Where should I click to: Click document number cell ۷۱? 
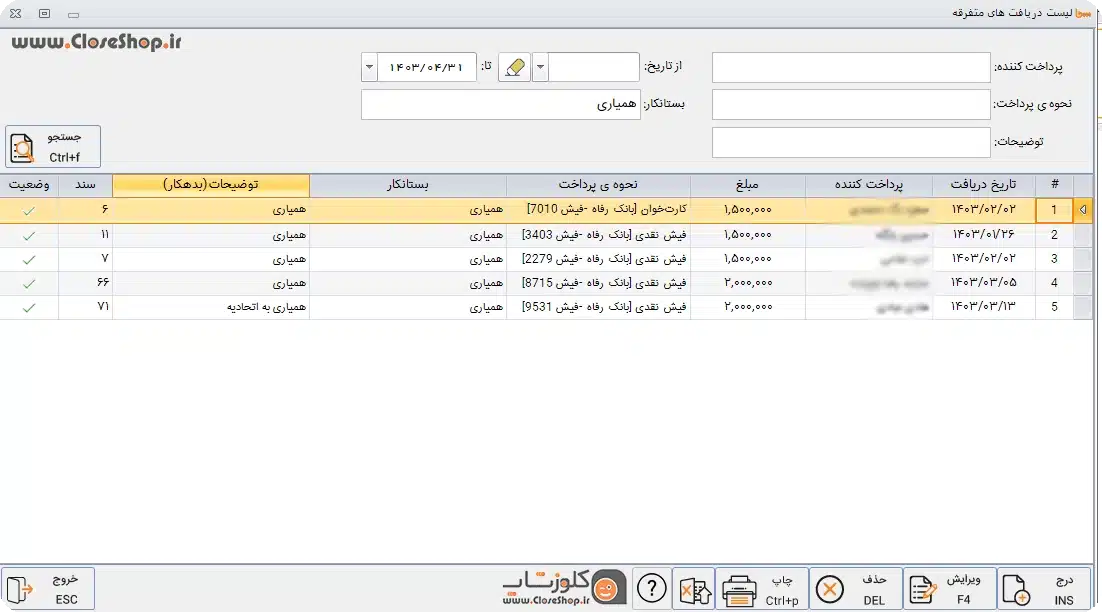point(85,306)
